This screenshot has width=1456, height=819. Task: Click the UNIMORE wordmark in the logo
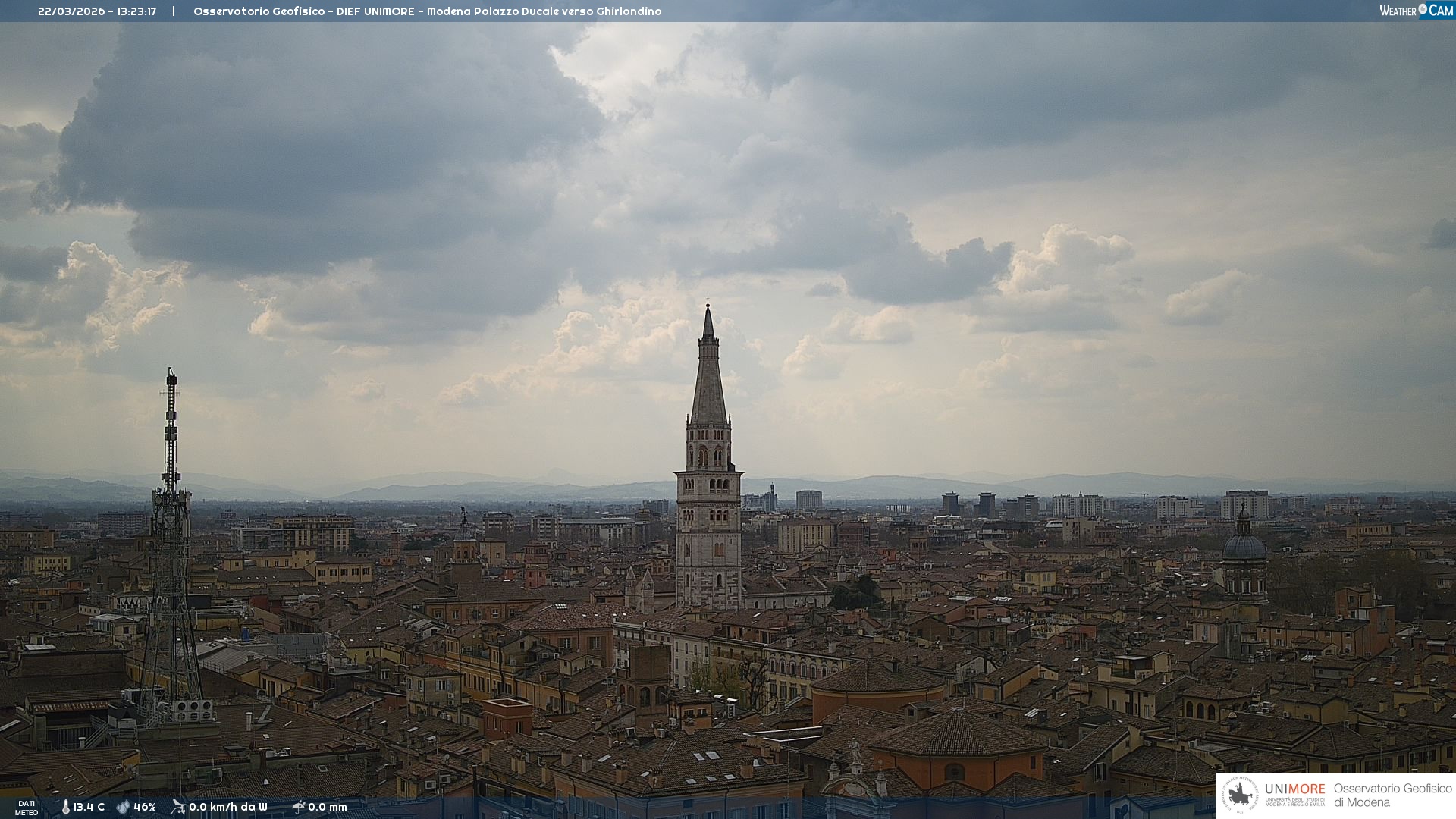(1294, 789)
